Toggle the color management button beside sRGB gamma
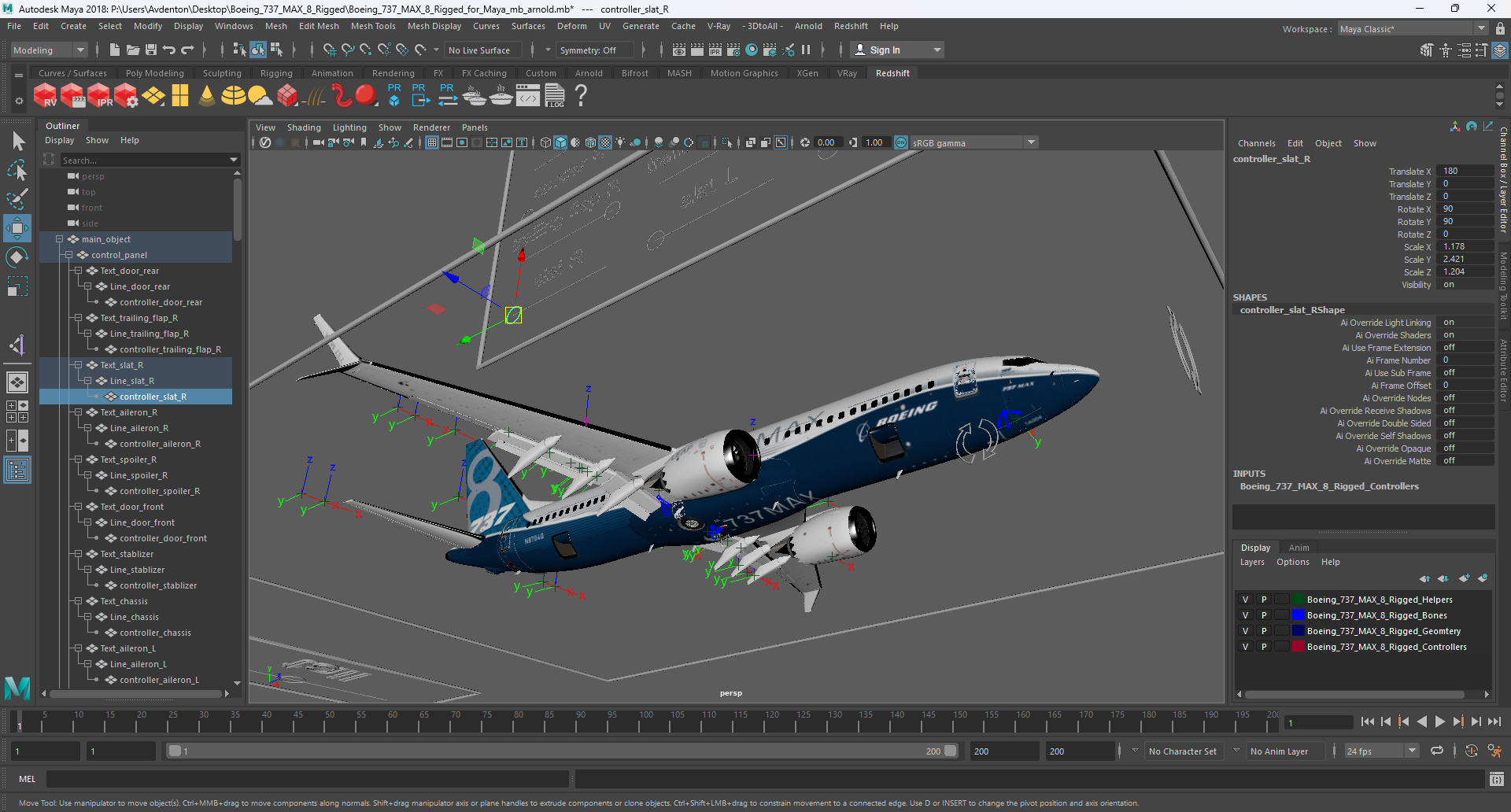The image size is (1511, 812). tap(901, 142)
